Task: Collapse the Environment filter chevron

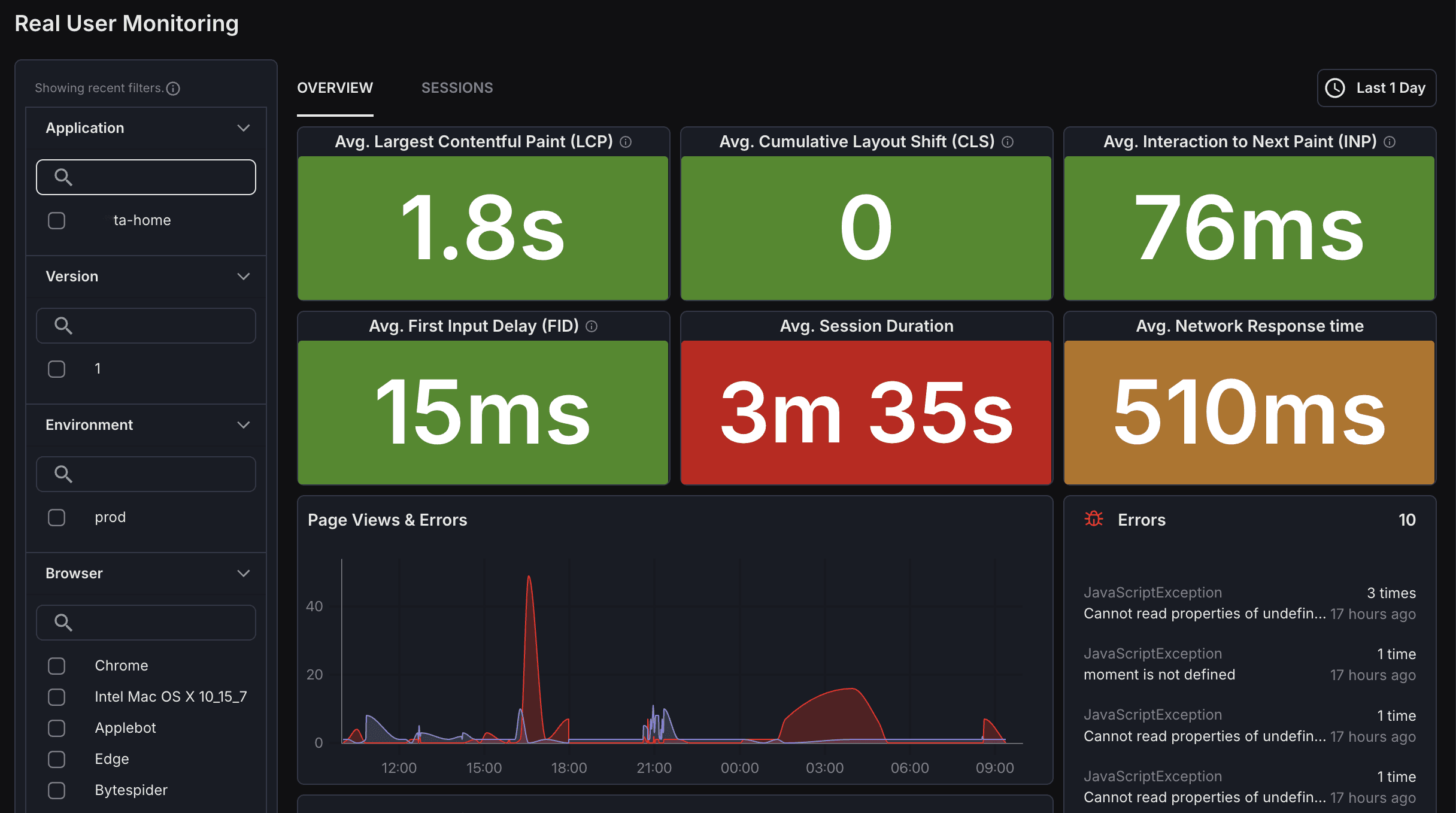Action: coord(243,425)
